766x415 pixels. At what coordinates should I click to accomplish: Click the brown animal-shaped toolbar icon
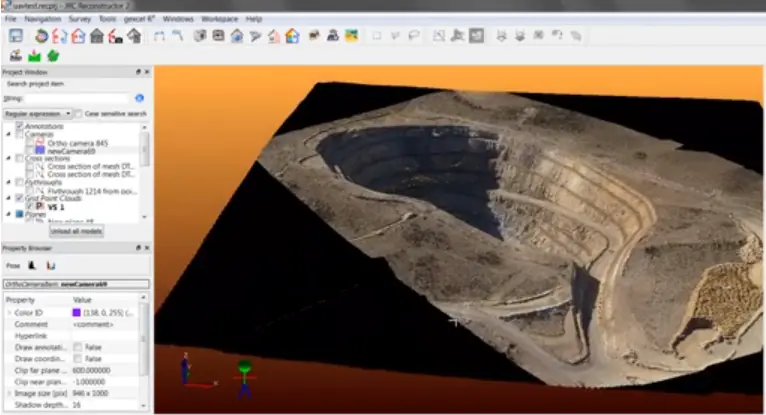click(x=314, y=35)
